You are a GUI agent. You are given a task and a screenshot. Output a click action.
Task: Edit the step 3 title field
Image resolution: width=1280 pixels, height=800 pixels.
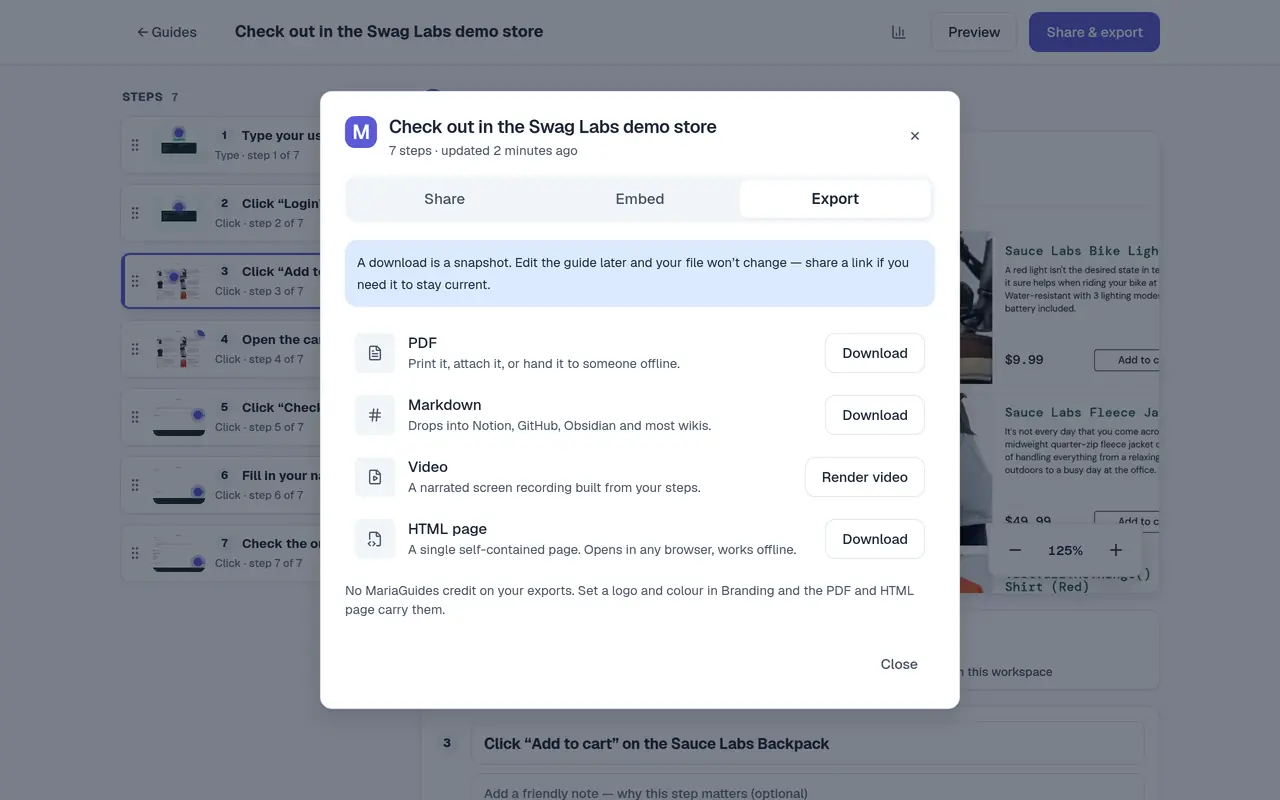pyautogui.click(x=808, y=744)
